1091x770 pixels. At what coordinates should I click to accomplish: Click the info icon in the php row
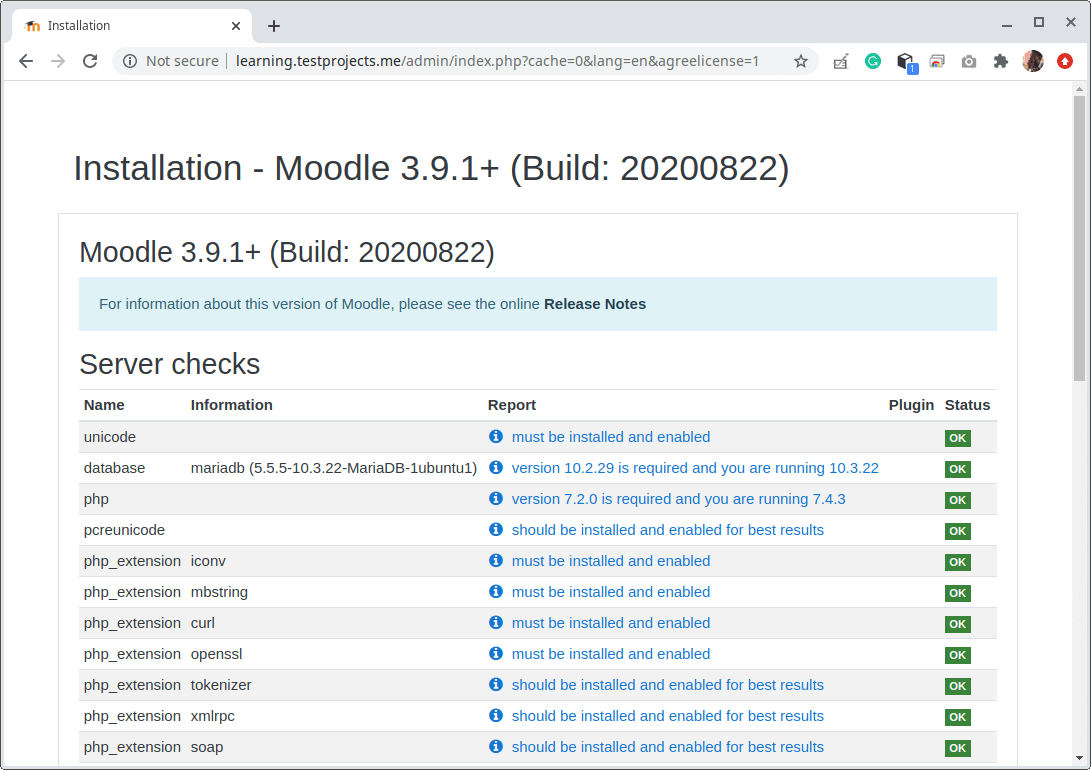click(x=495, y=499)
